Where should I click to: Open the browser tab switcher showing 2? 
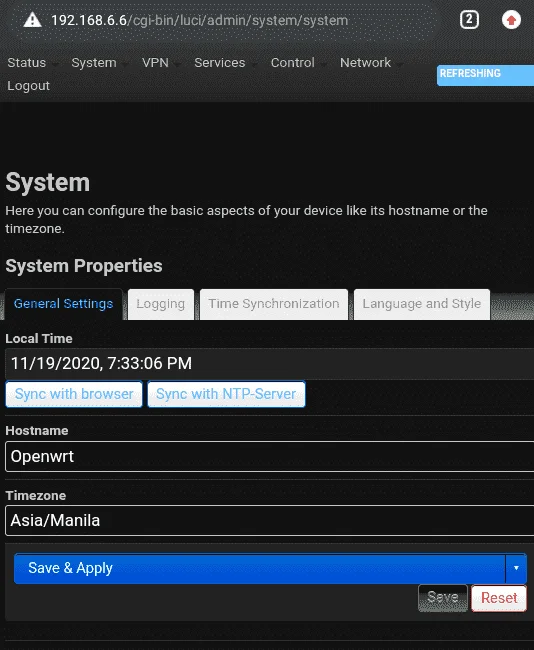(469, 19)
